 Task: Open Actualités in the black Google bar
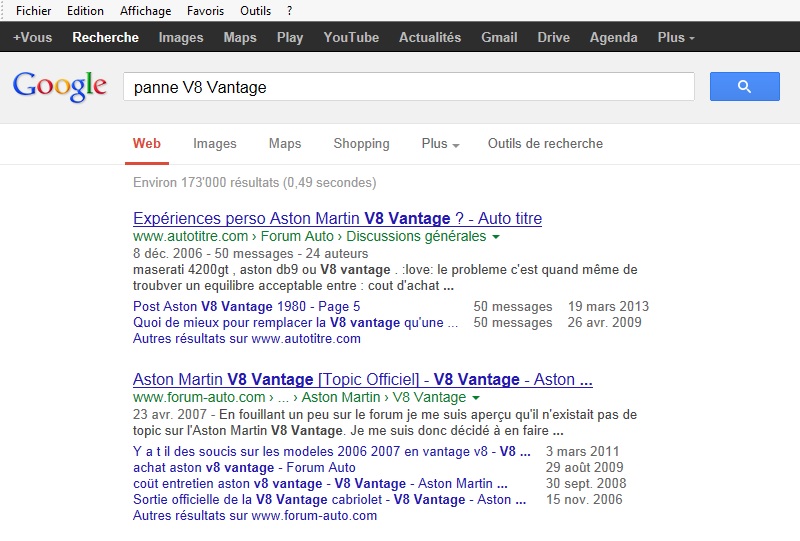click(430, 37)
